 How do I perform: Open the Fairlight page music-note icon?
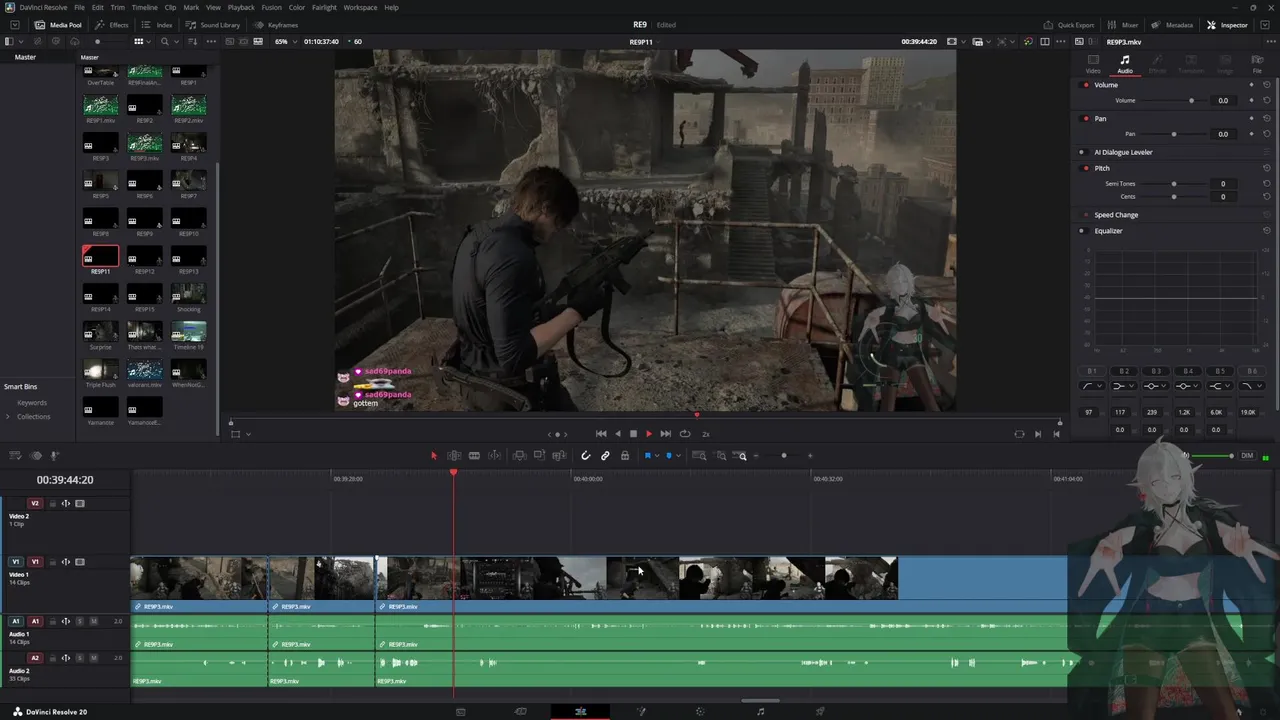click(x=760, y=712)
